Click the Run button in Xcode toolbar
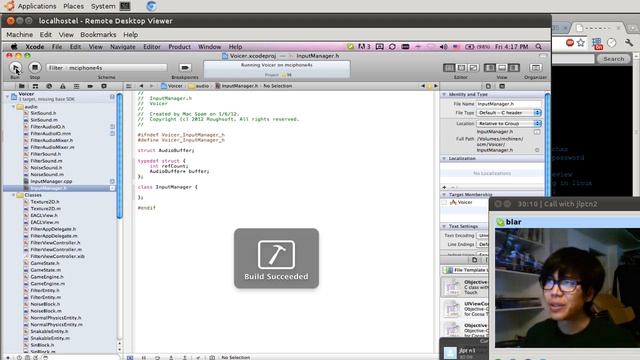The image size is (640, 360). click(x=16, y=67)
